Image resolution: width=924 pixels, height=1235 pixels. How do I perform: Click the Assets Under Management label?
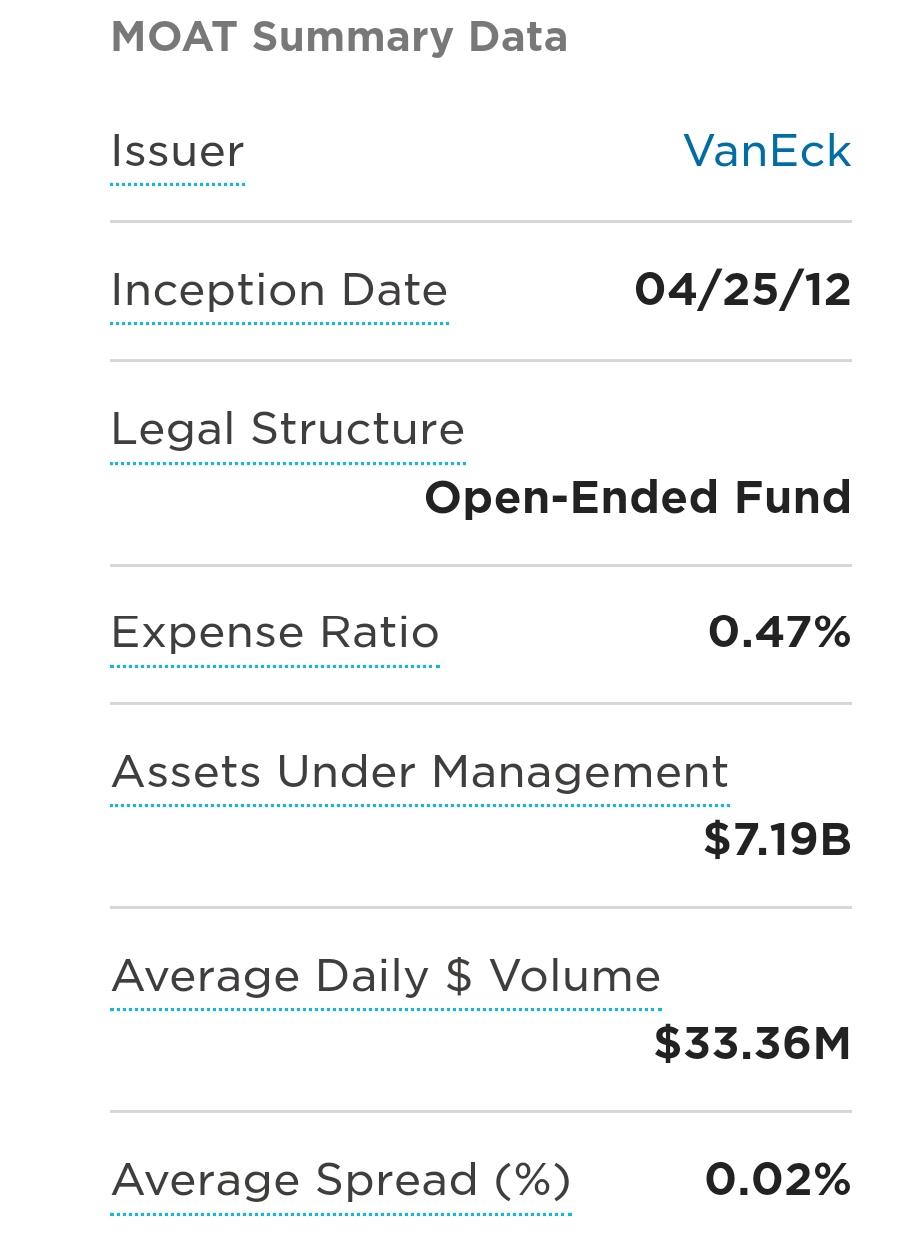pyautogui.click(x=420, y=772)
